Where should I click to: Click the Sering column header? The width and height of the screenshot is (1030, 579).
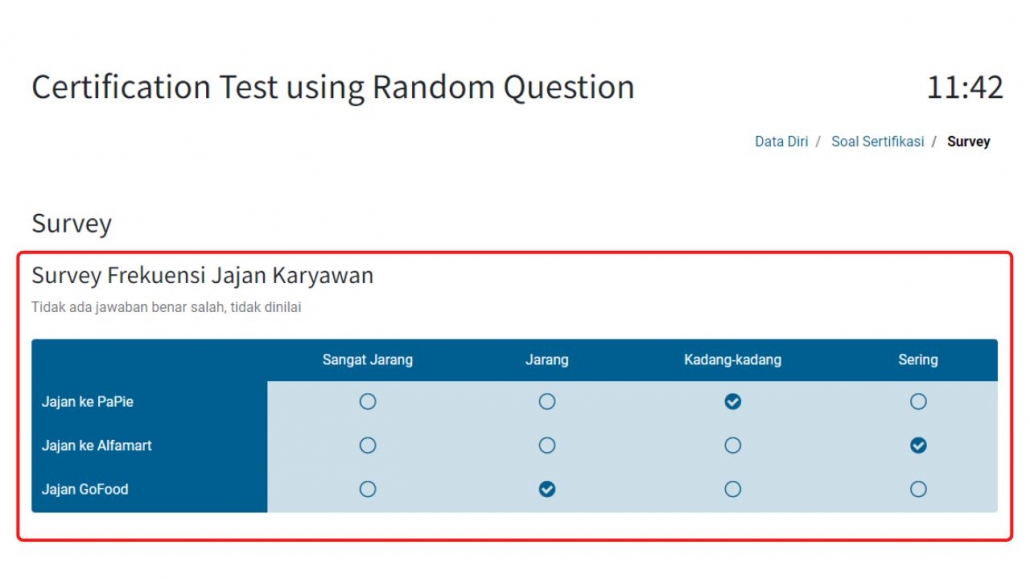pyautogui.click(x=918, y=359)
